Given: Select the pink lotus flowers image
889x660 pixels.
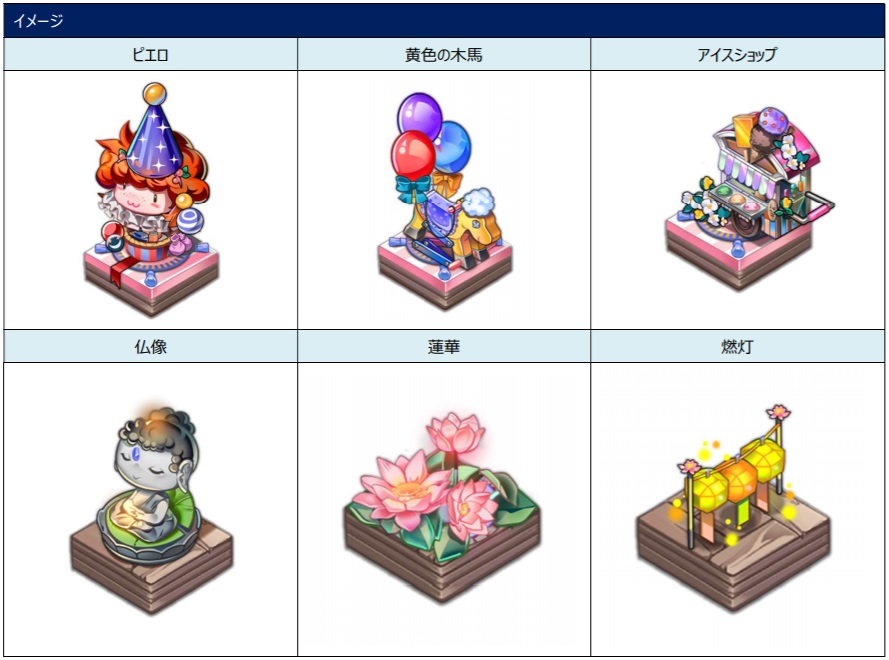Looking at the screenshot, I should coord(443,506).
